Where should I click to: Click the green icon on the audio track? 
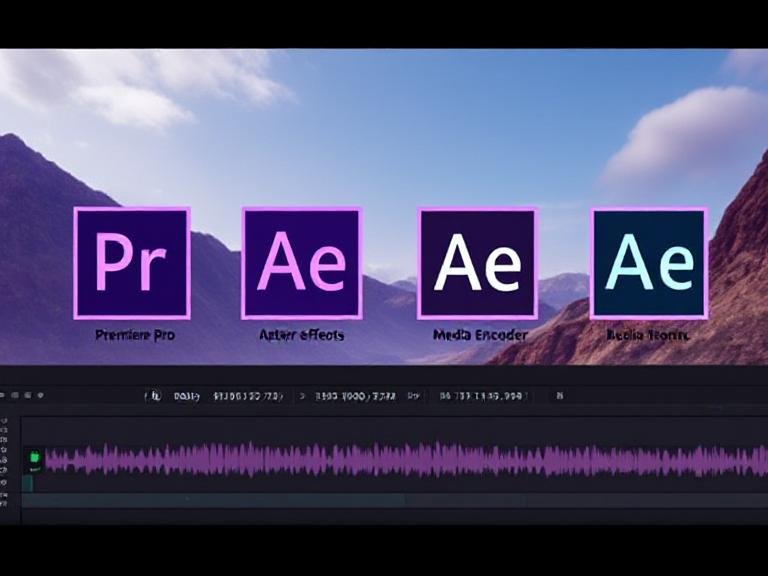[x=35, y=458]
